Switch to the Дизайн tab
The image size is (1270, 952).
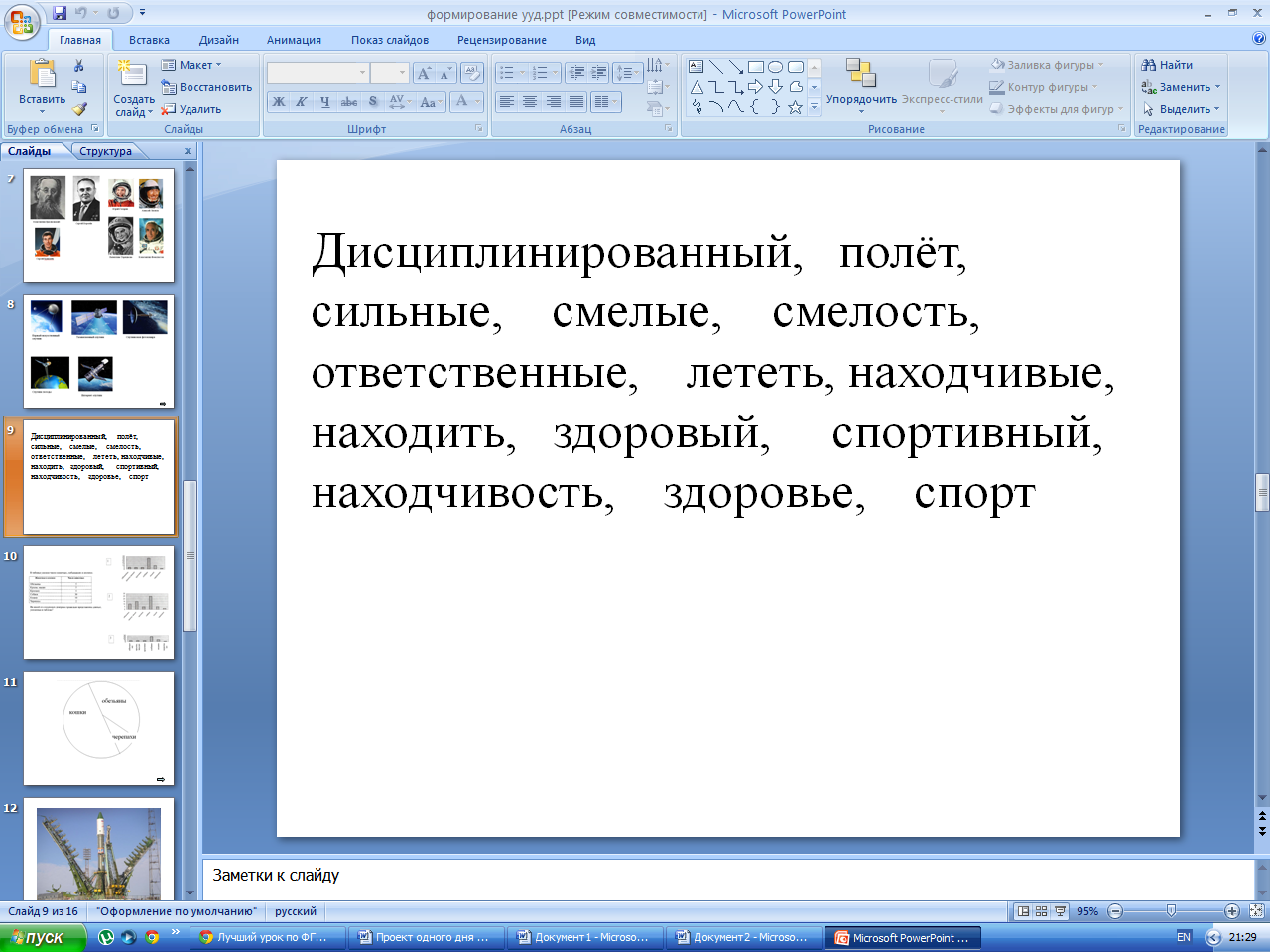[219, 40]
